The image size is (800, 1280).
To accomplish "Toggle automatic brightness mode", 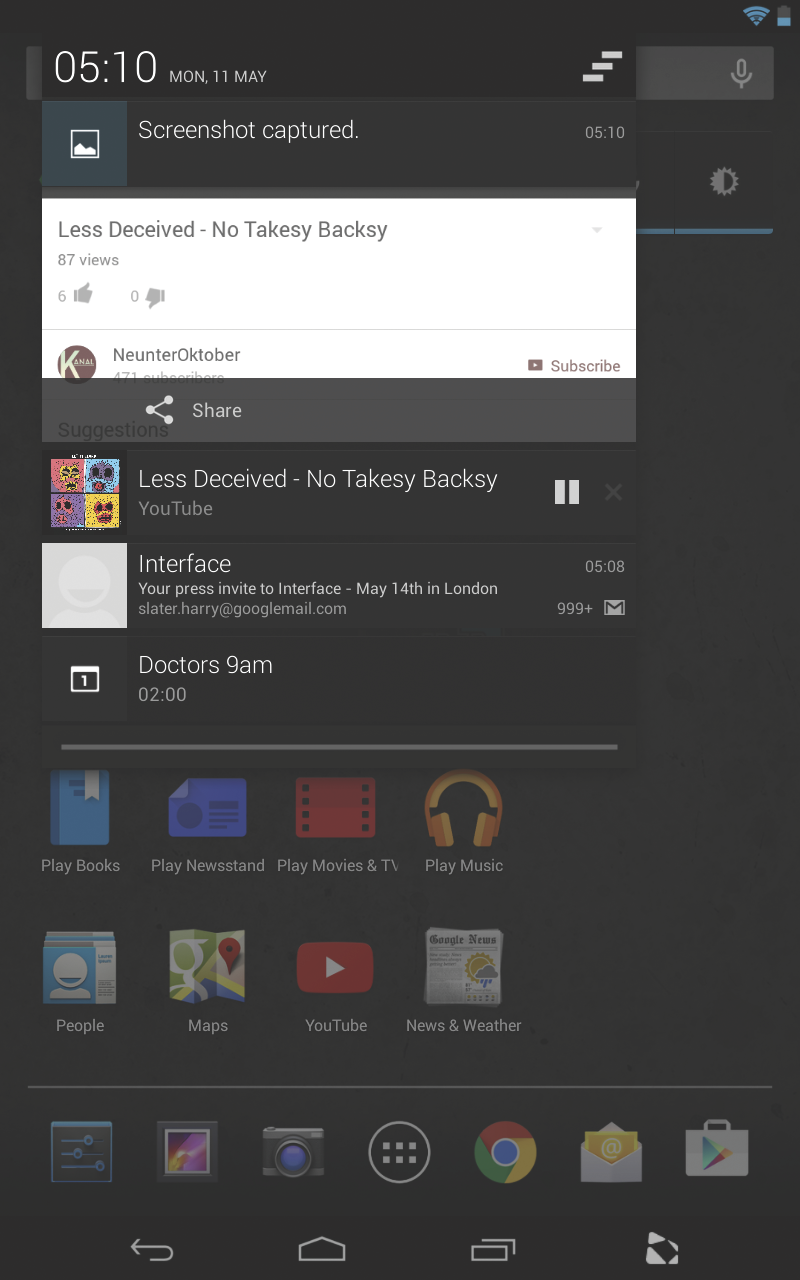I will point(724,181).
